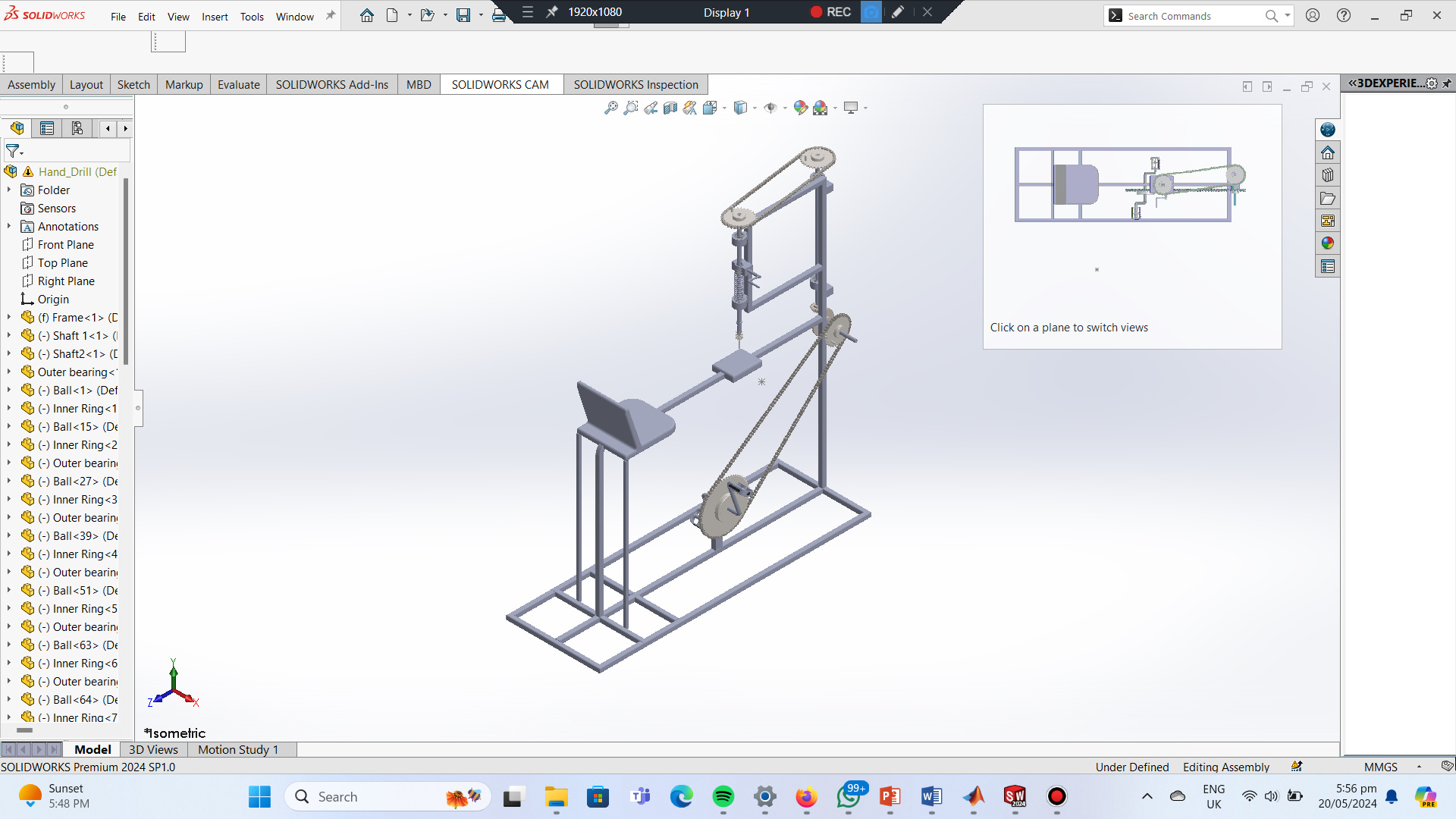Select Top Plane in feature tree

(62, 263)
